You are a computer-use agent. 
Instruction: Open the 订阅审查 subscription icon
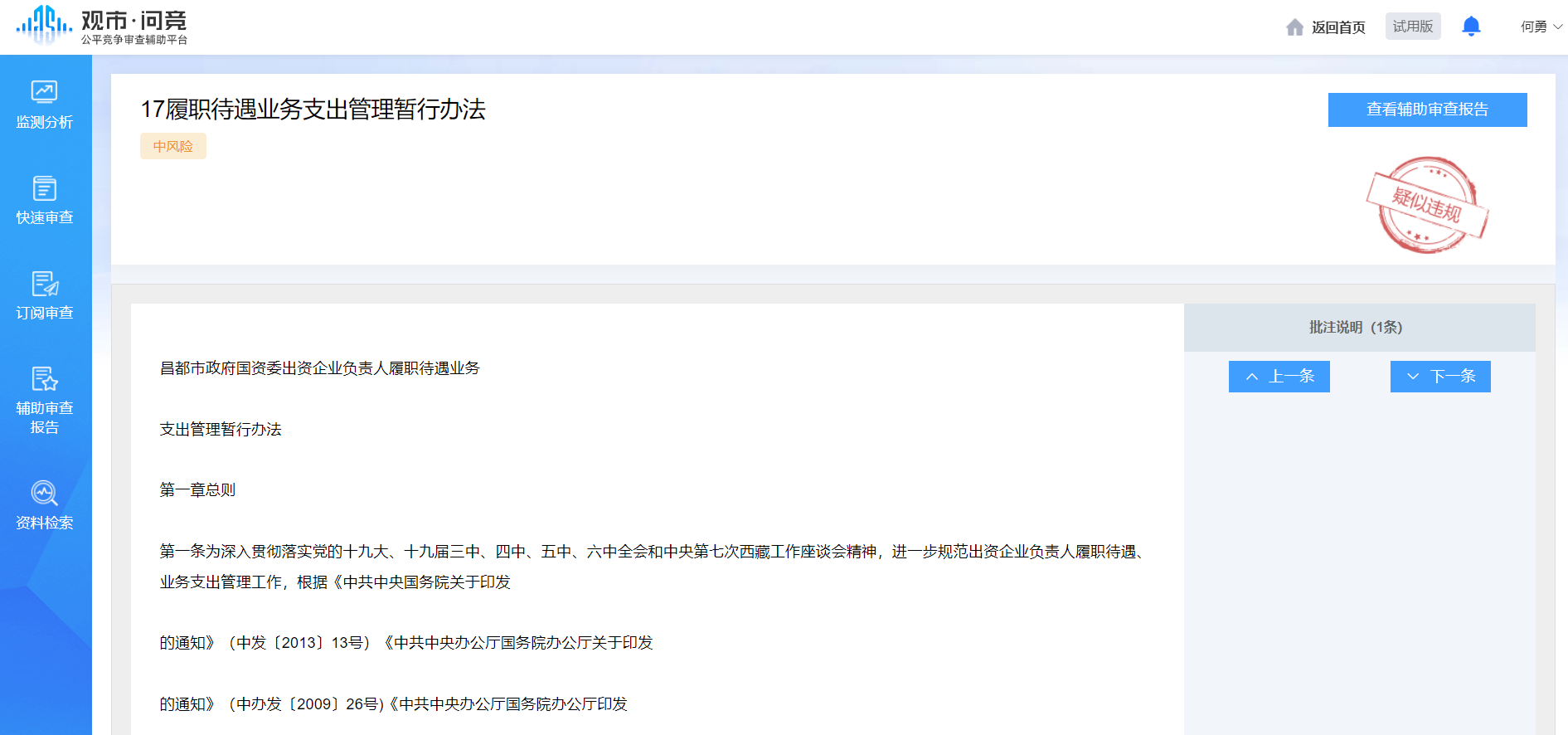pos(44,284)
